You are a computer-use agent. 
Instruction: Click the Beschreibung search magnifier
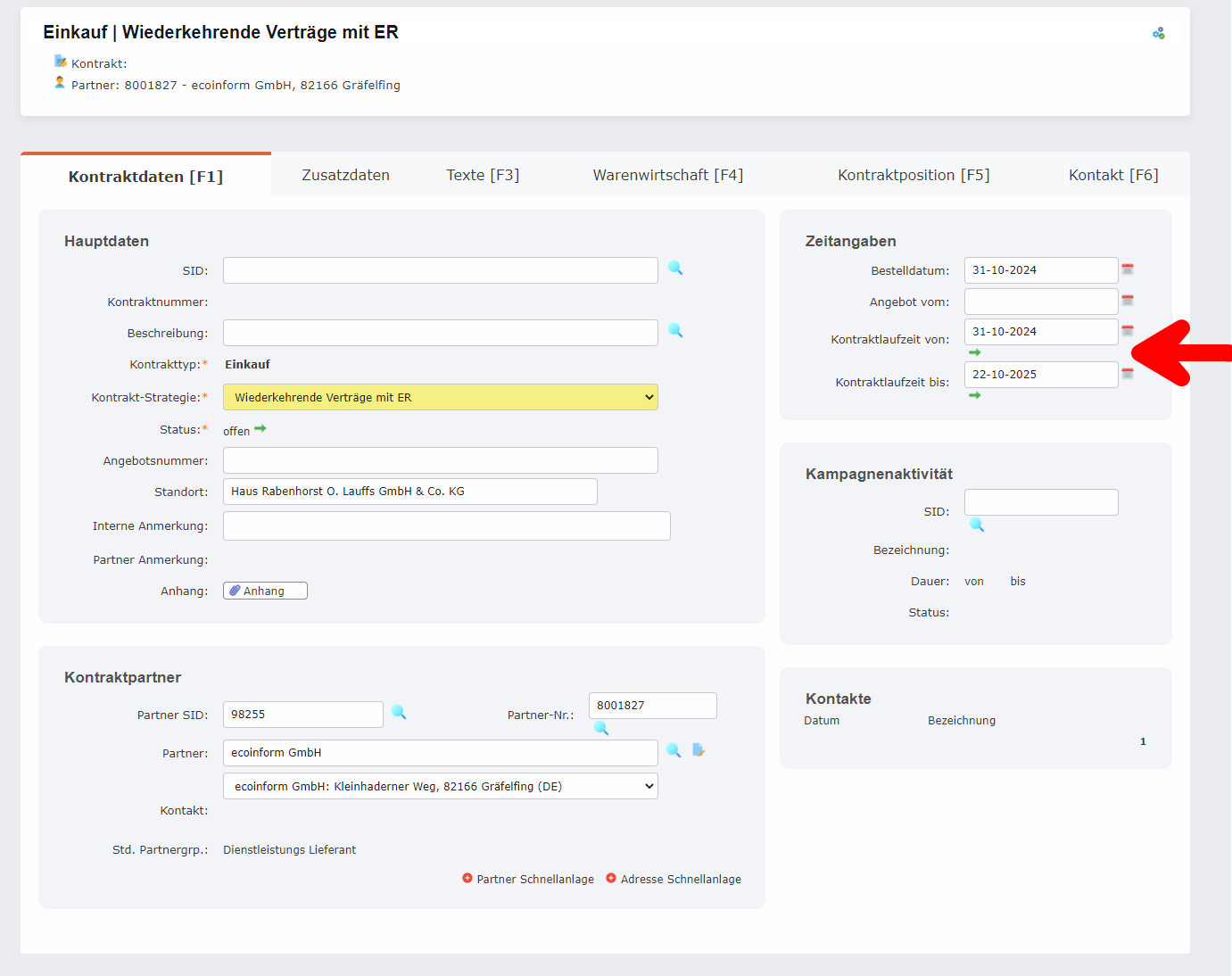675,330
